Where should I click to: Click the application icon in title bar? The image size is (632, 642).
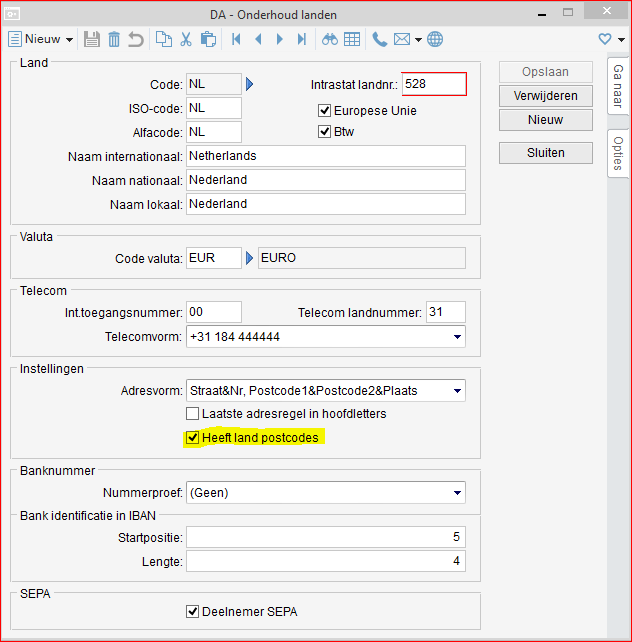point(12,14)
